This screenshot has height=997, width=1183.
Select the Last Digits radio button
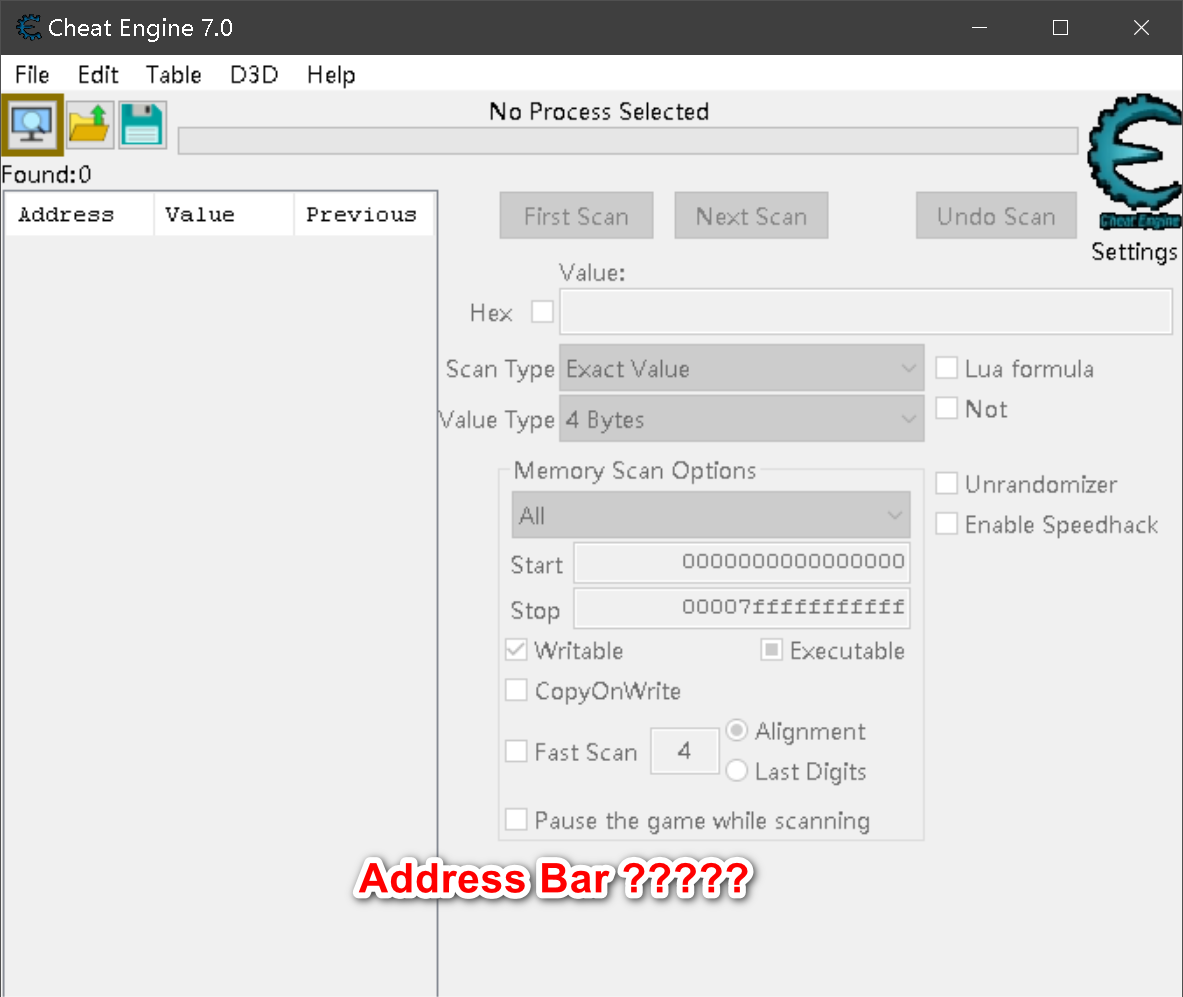click(737, 771)
